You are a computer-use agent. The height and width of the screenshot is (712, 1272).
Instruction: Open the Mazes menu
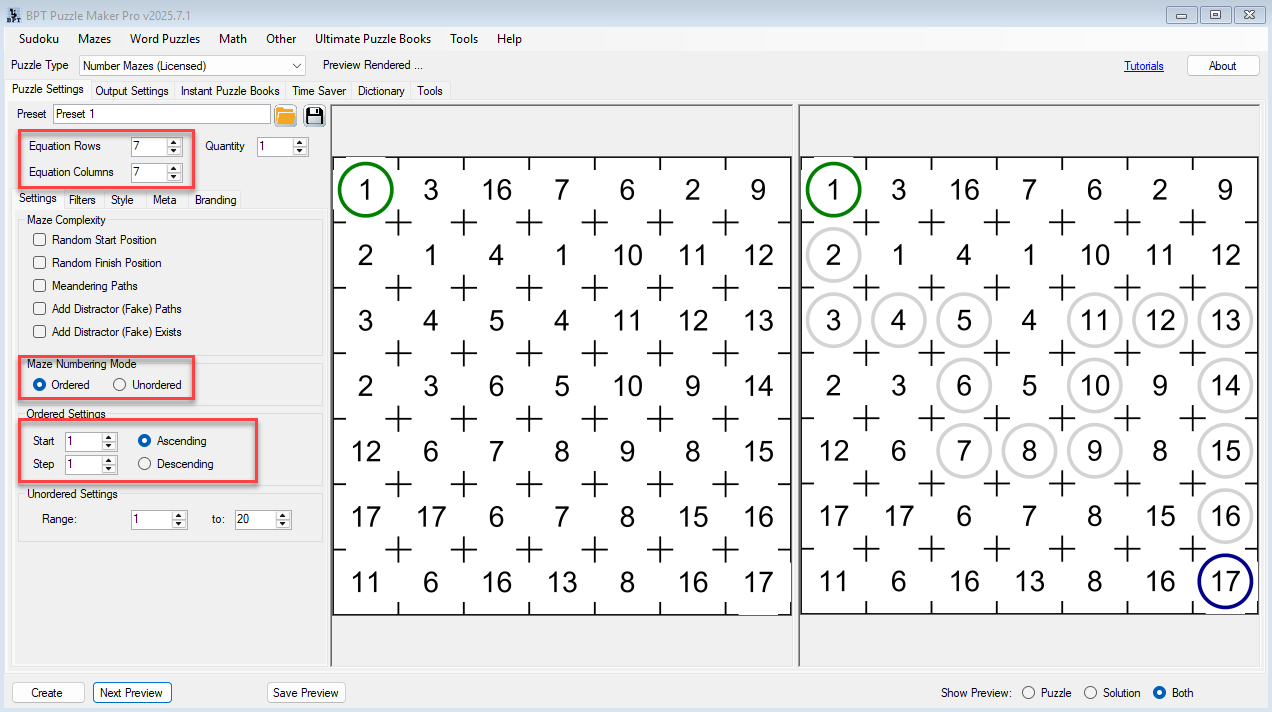click(x=94, y=39)
